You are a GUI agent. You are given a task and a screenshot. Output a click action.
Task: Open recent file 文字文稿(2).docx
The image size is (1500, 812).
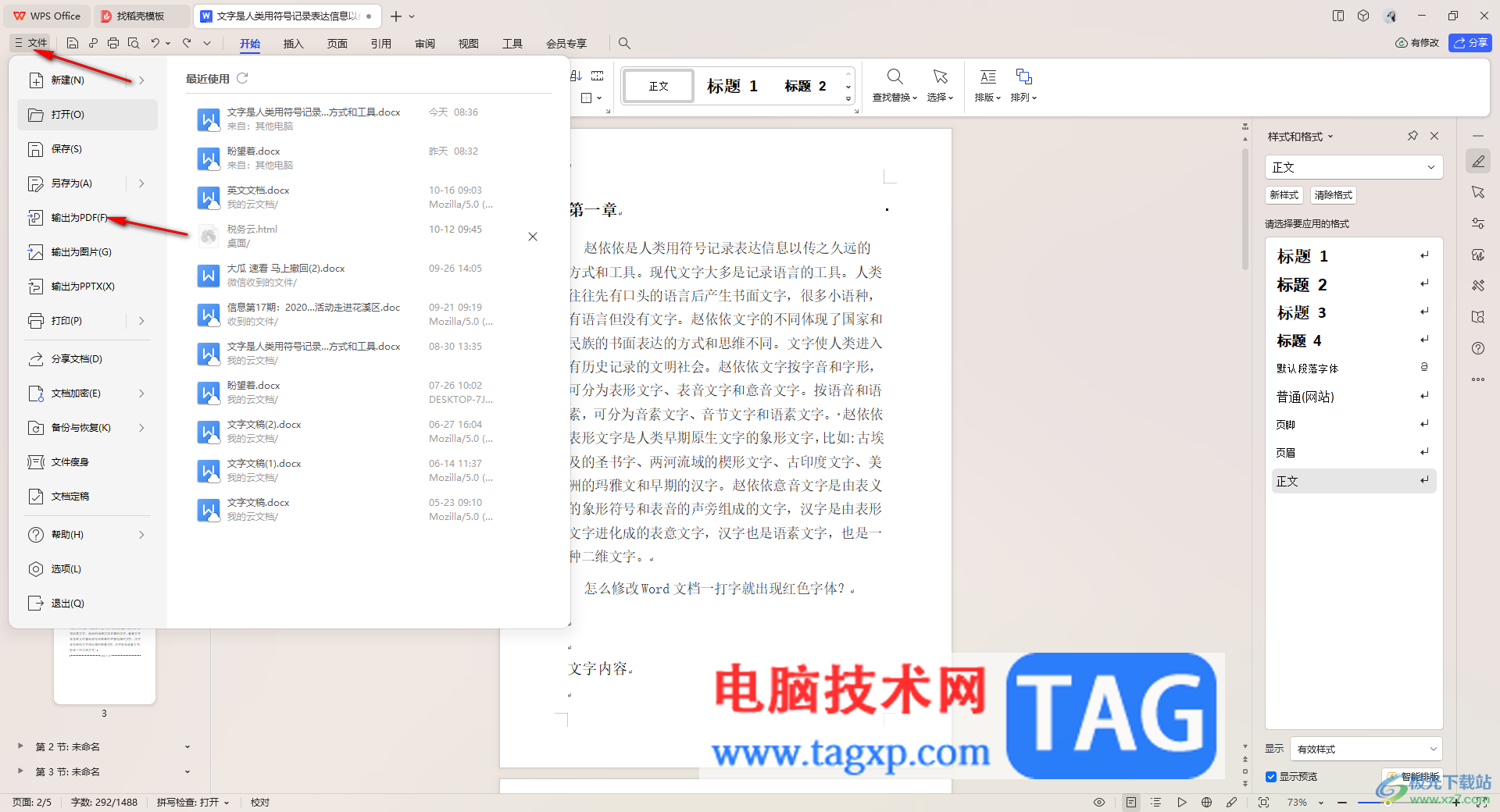[367, 432]
